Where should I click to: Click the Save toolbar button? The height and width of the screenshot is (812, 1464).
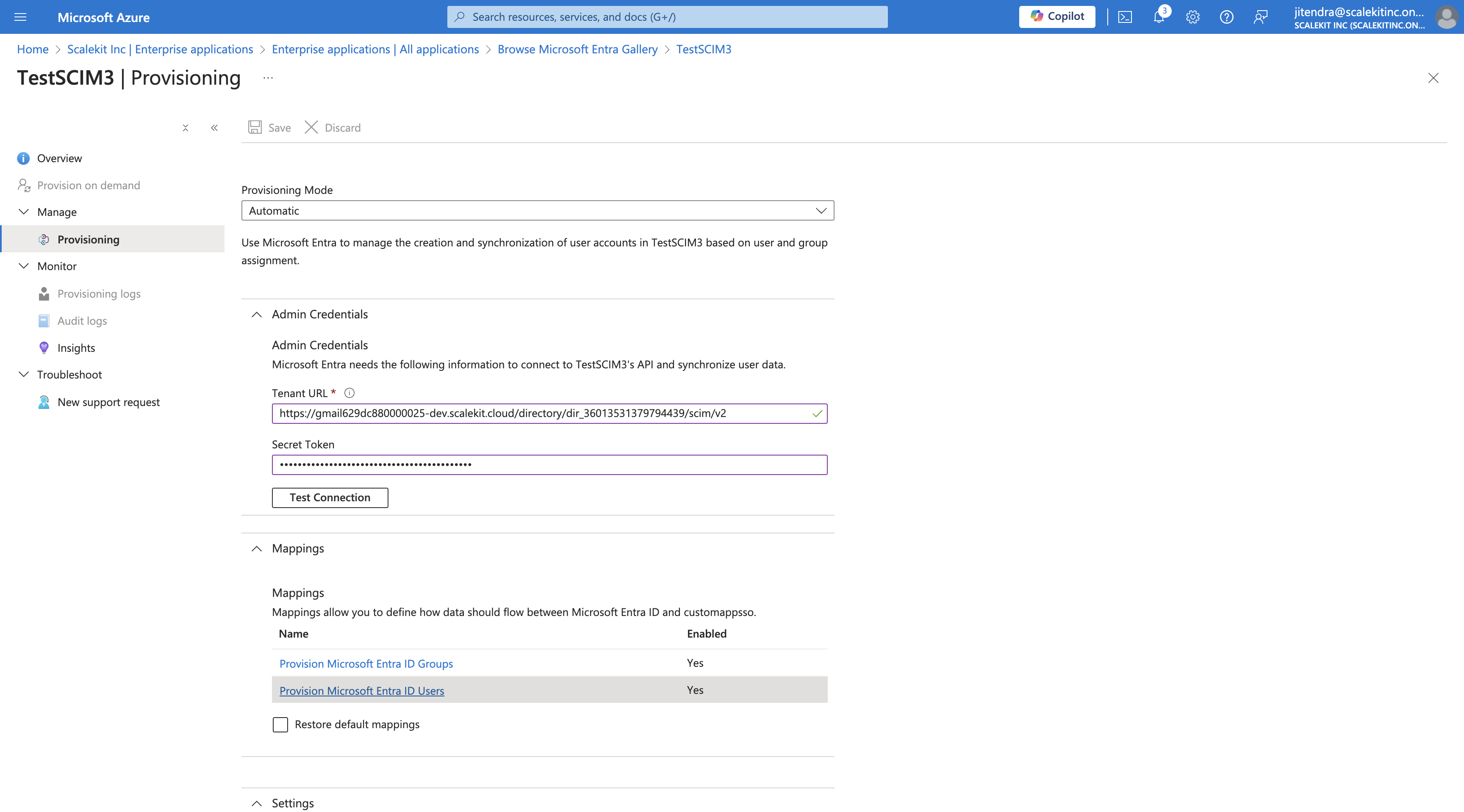tap(269, 127)
